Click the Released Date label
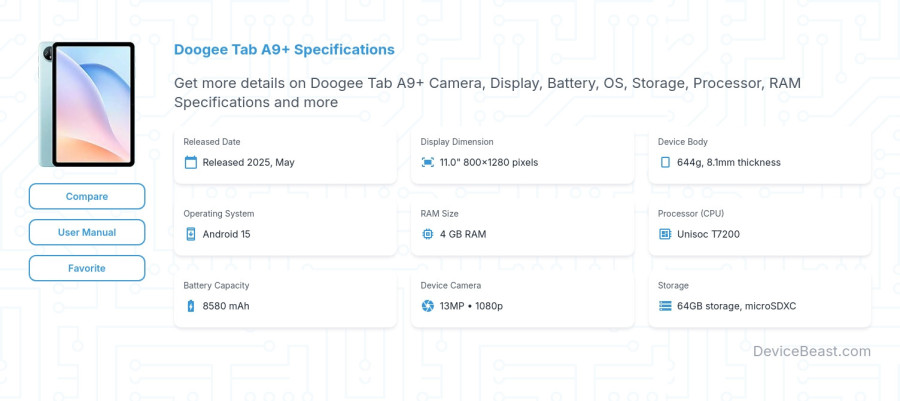Image resolution: width=900 pixels, height=401 pixels. tap(212, 142)
